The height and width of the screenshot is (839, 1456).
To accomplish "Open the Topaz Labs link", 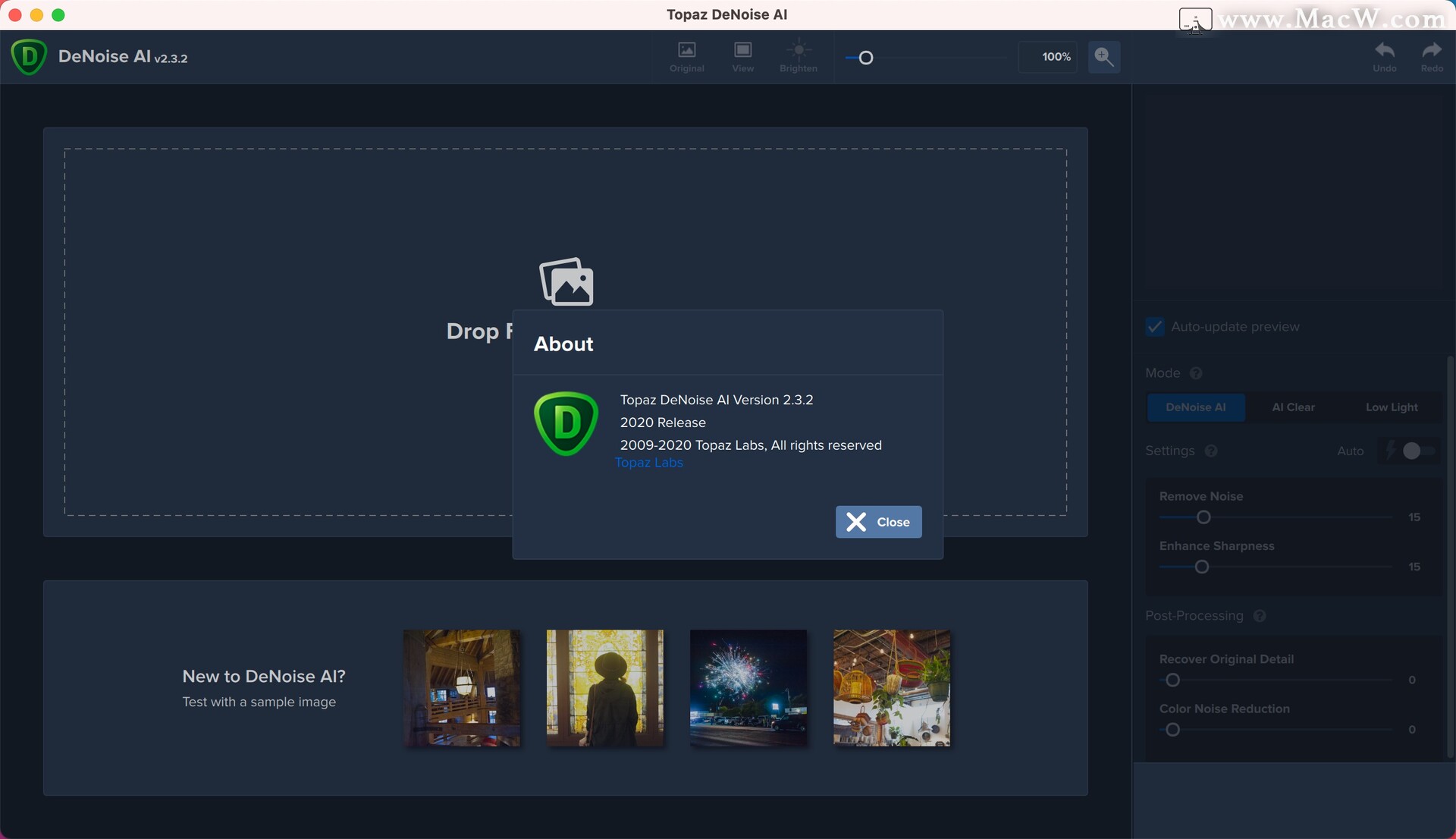I will [648, 463].
